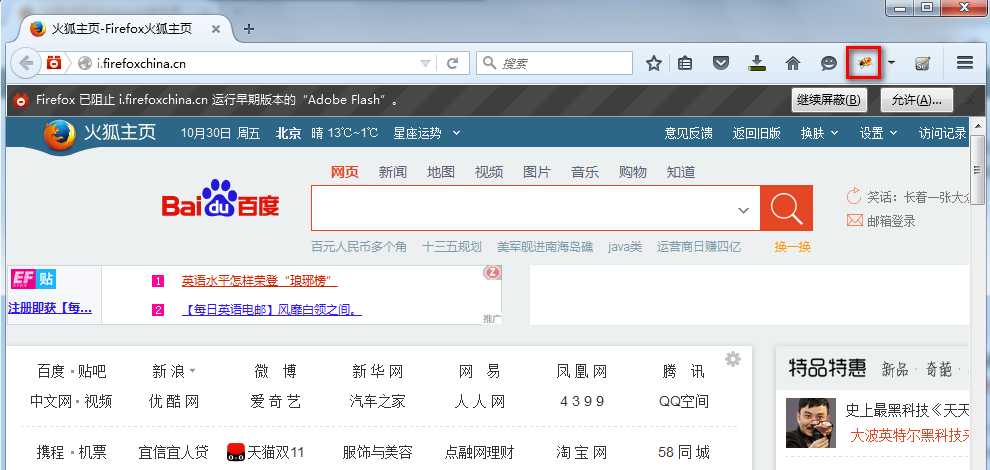990x470 pixels.
Task: Open the 设置 dropdown
Action: click(878, 133)
